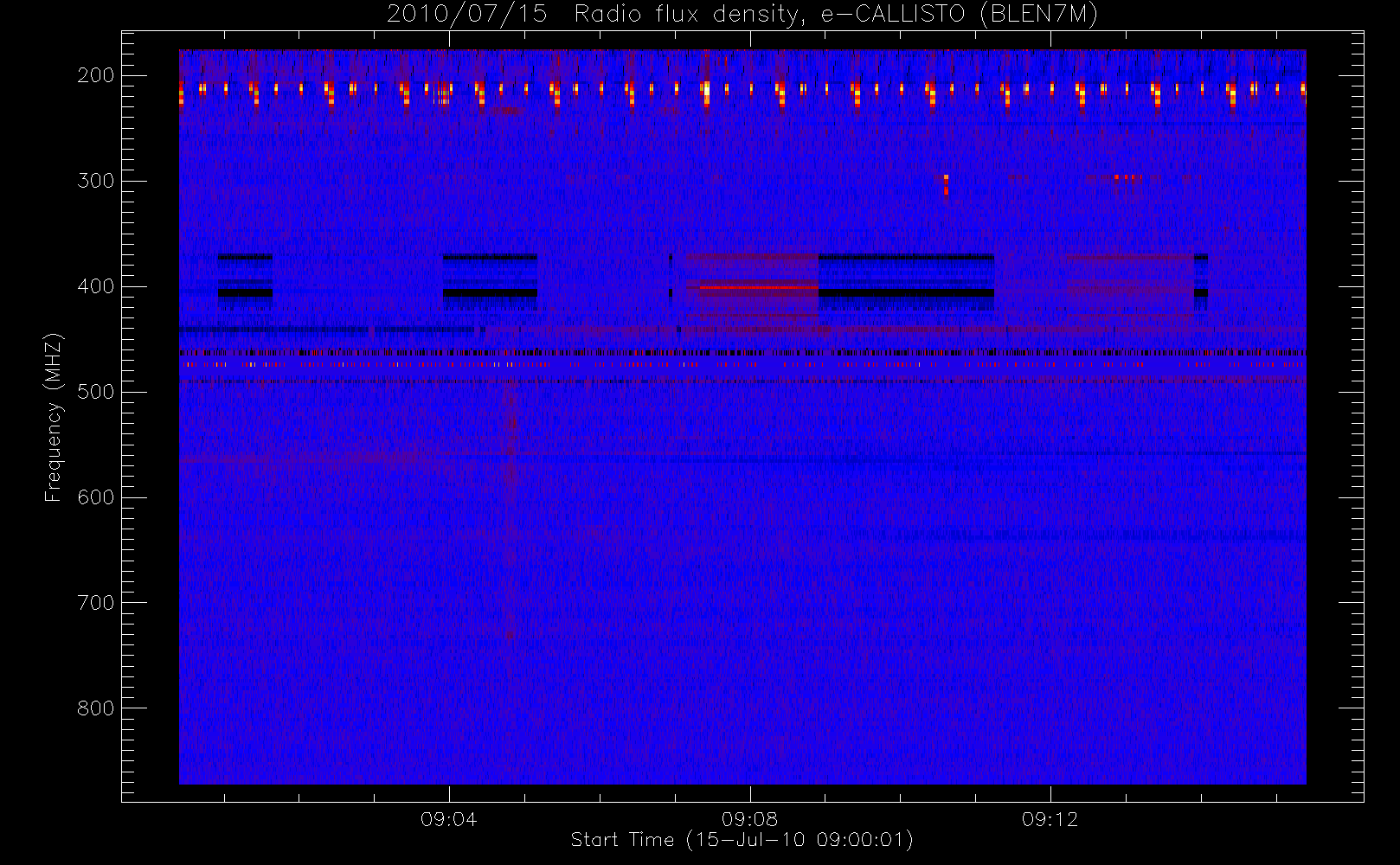This screenshot has width=1400, height=865.
Task: Click the small red burst near 300 MHz
Action: 946,184
